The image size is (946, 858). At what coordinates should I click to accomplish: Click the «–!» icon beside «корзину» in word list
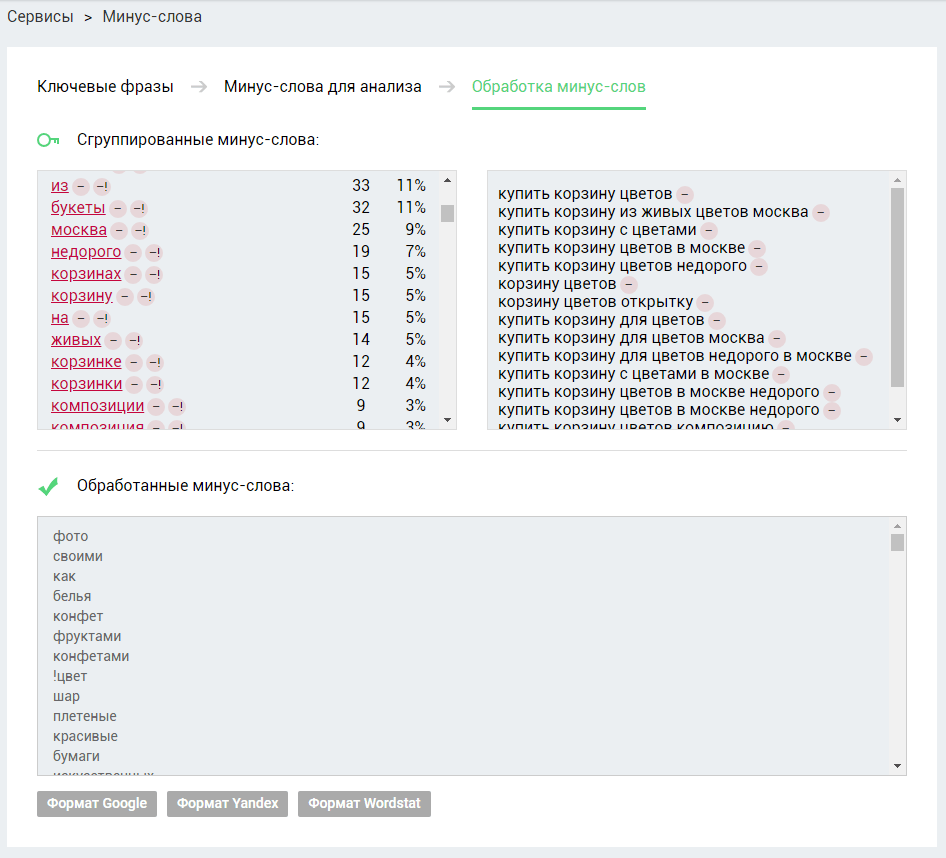pos(146,297)
